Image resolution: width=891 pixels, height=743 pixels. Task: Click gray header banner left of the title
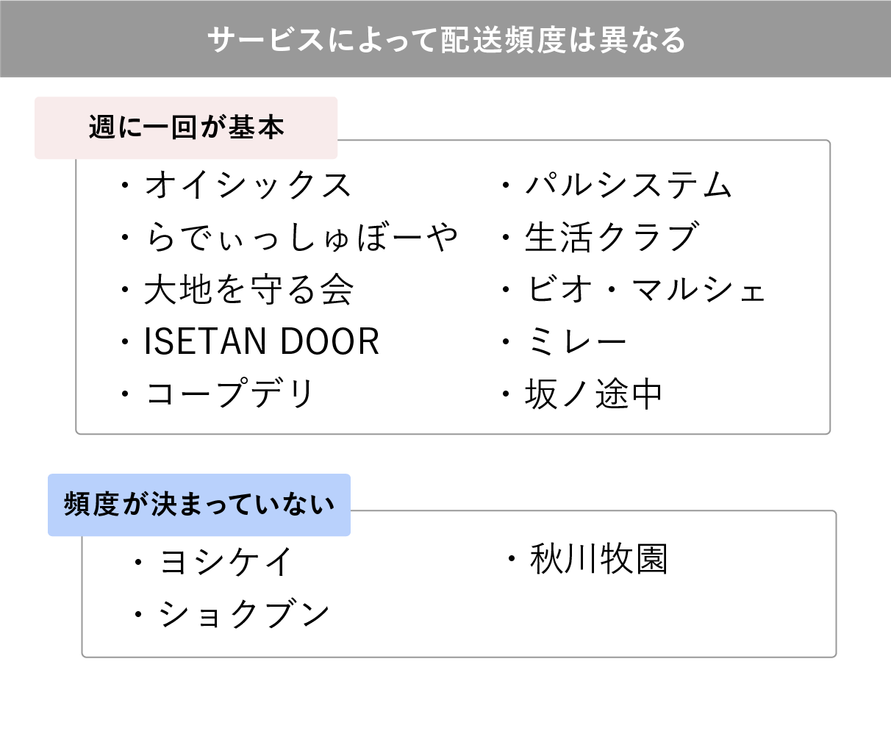coord(100,39)
